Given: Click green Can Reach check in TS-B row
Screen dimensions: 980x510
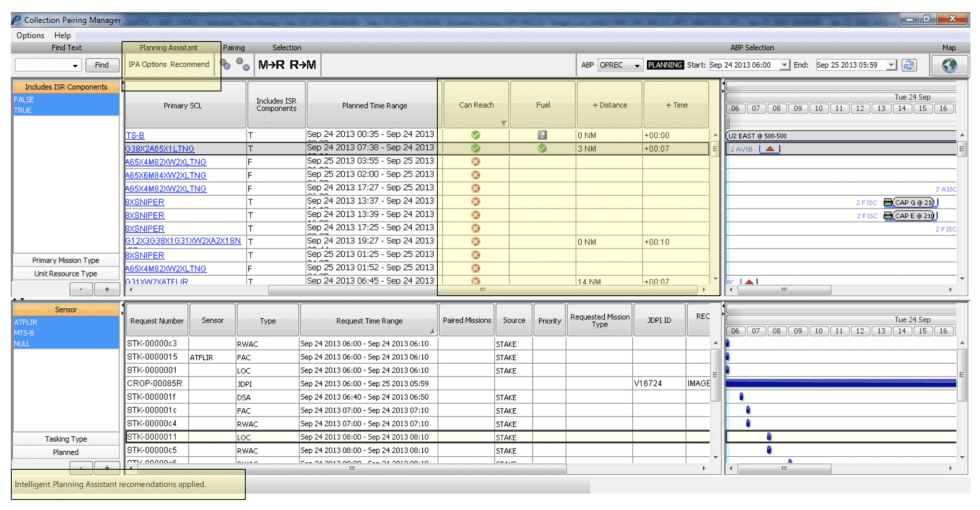Looking at the screenshot, I should 476,135.
